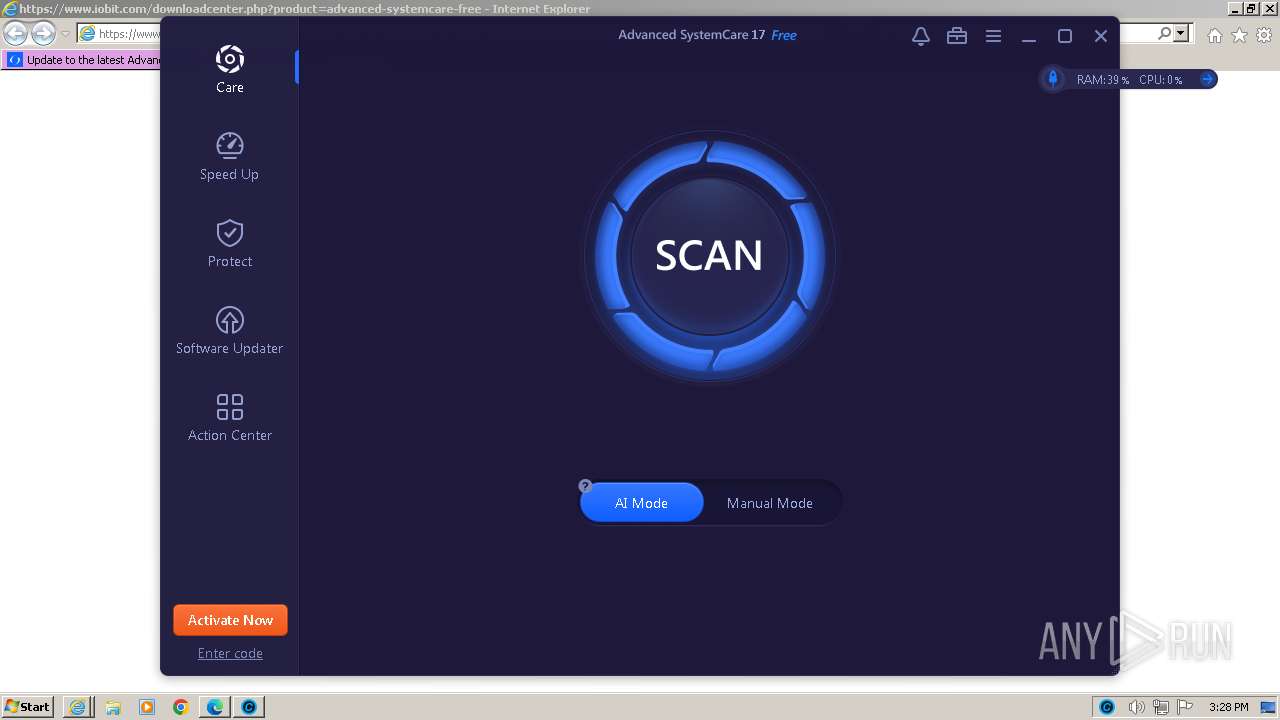Open the Enter code link
Viewport: 1280px width, 720px height.
pos(230,653)
